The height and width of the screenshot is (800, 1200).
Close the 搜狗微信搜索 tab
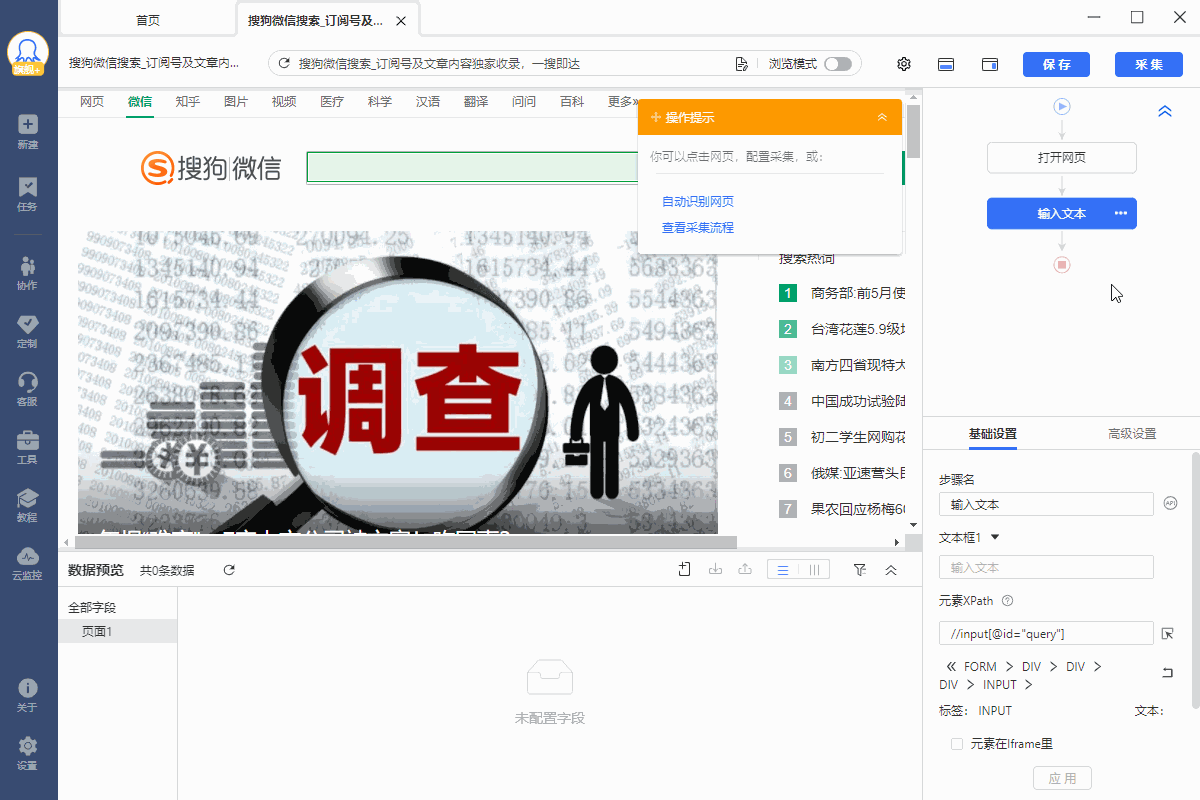(401, 21)
